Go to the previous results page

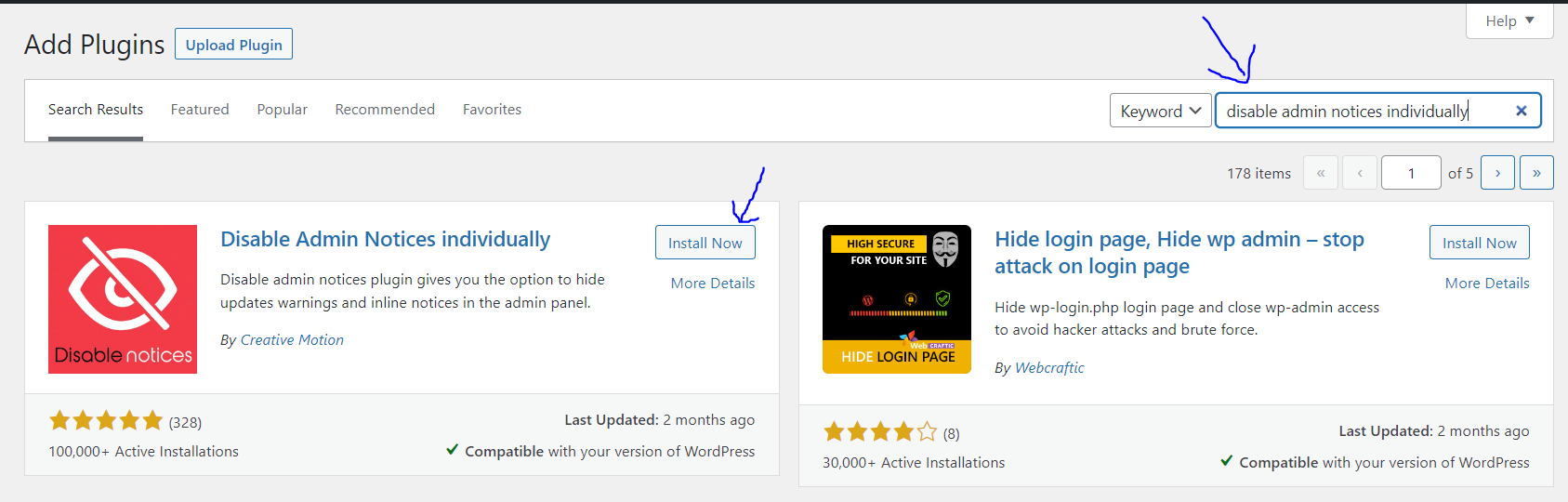[x=1360, y=173]
